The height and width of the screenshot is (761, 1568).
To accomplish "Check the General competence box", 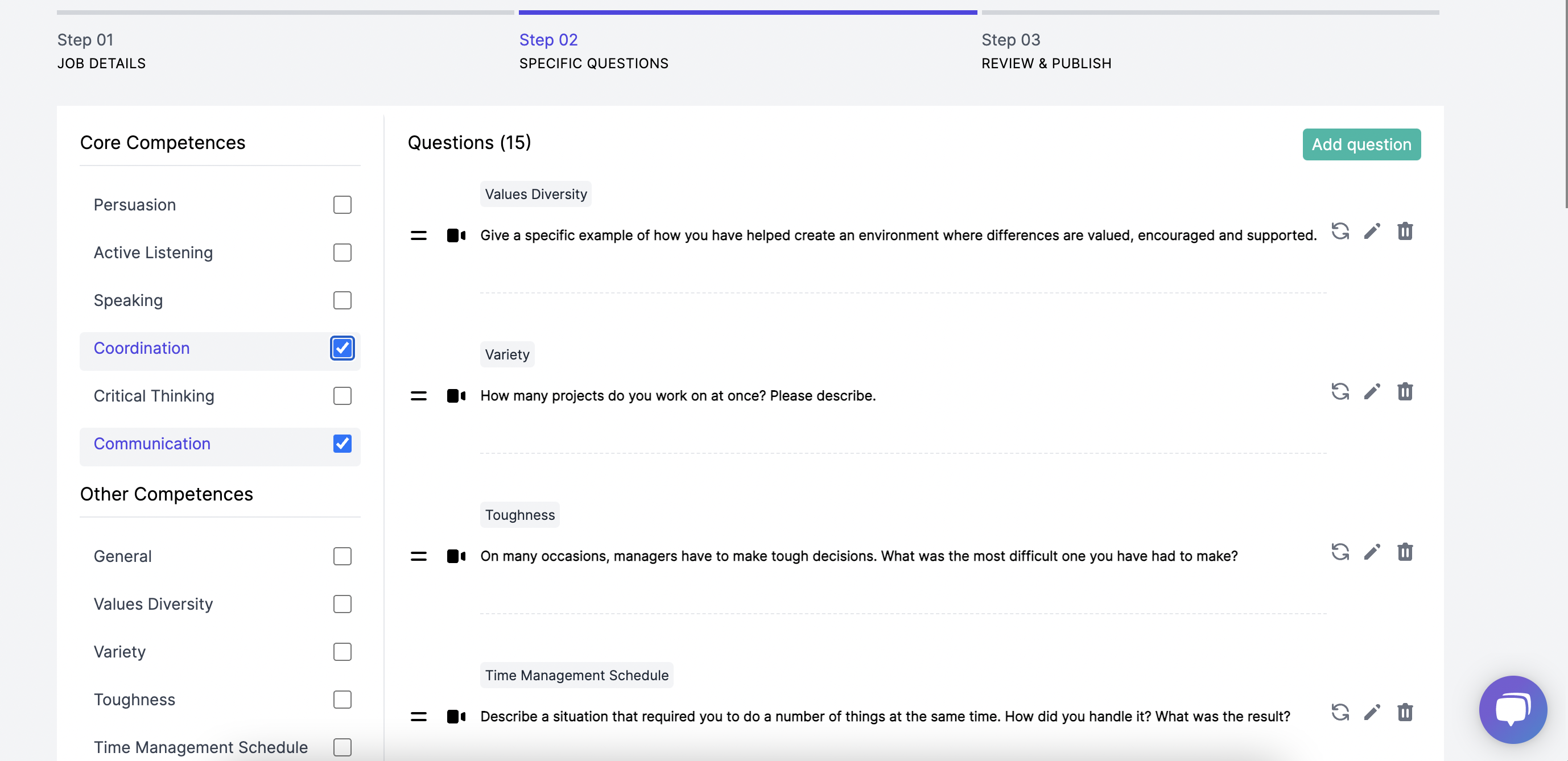I will [343, 557].
